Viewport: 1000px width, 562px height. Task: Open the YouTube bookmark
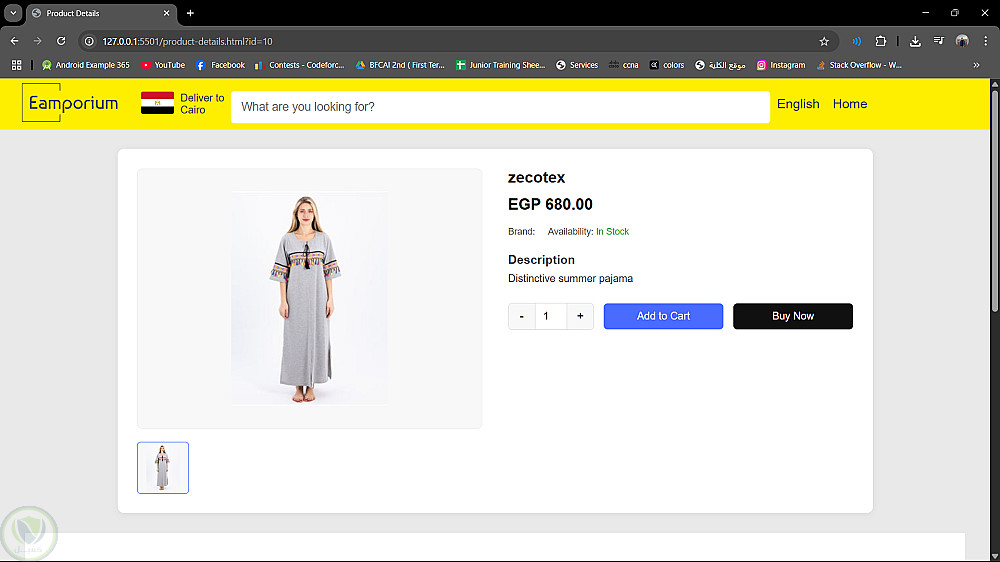tap(163, 65)
